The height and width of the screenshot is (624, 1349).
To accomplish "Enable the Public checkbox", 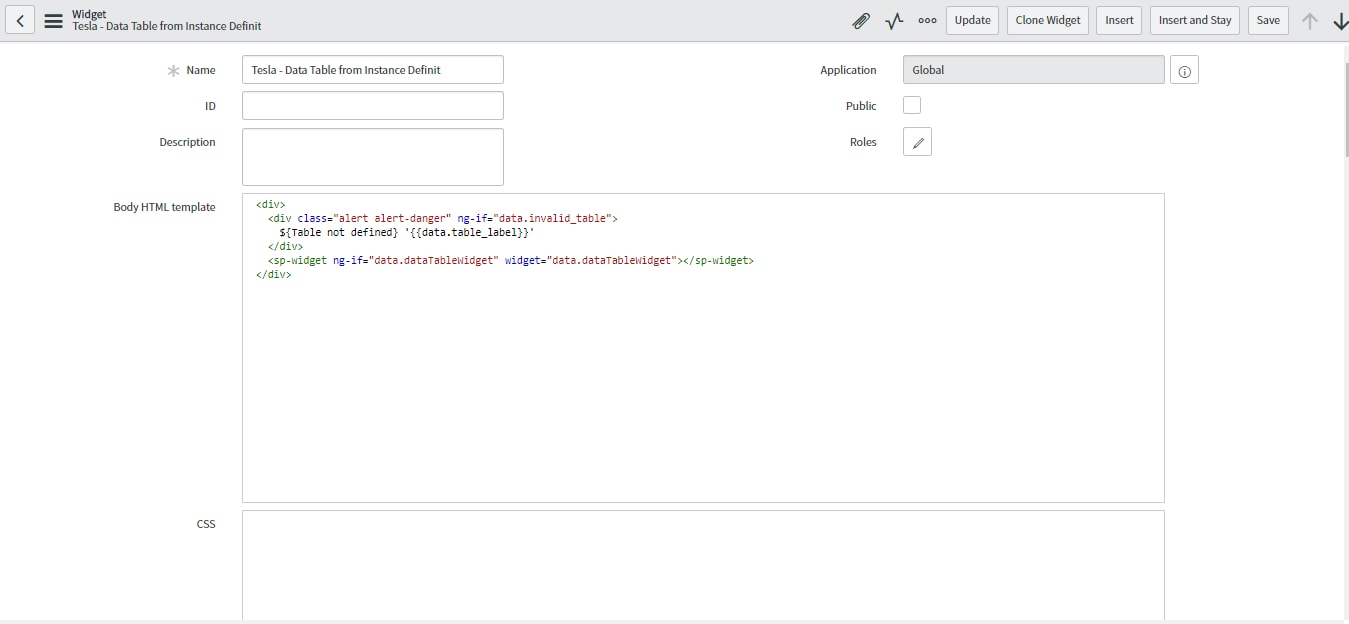I will coord(912,105).
